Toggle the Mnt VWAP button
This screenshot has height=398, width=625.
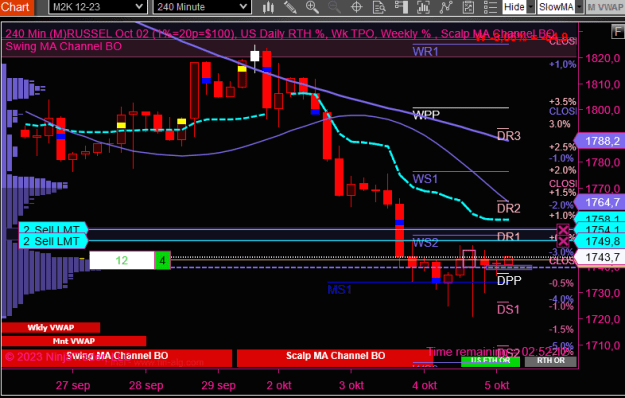[x=74, y=341]
